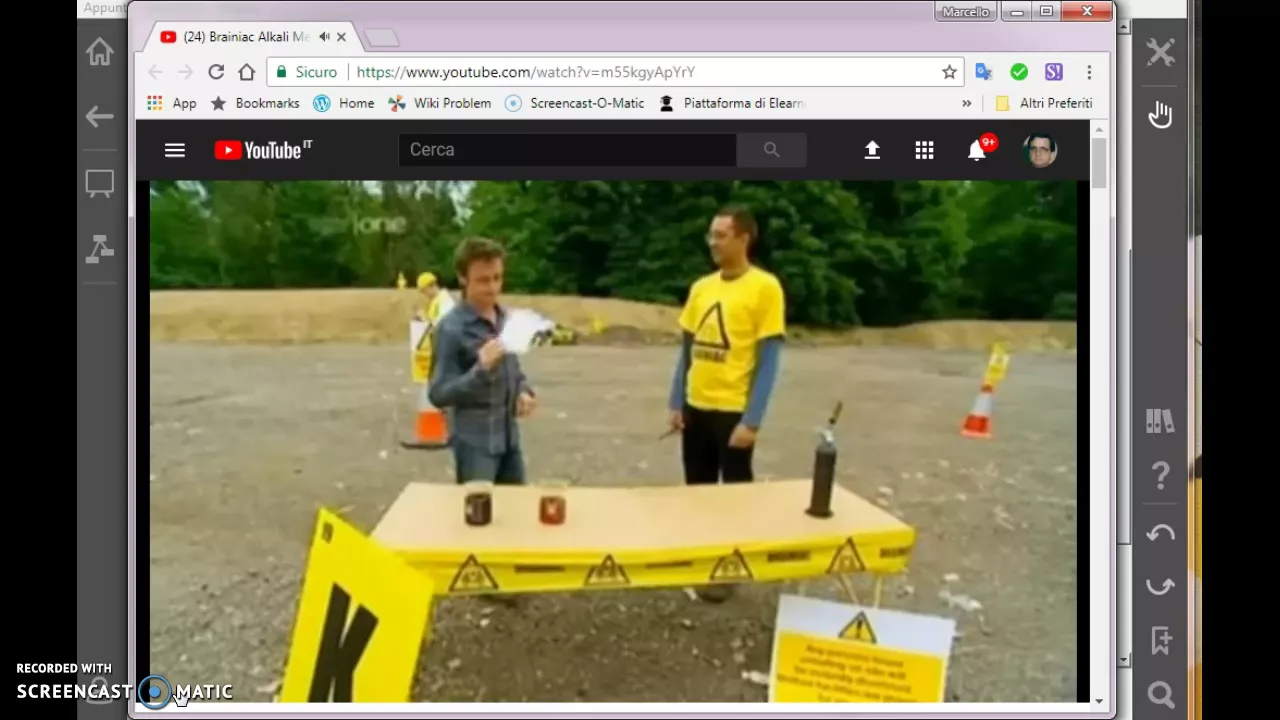Click the Cerca search field
Image resolution: width=1280 pixels, height=720 pixels.
[567, 150]
